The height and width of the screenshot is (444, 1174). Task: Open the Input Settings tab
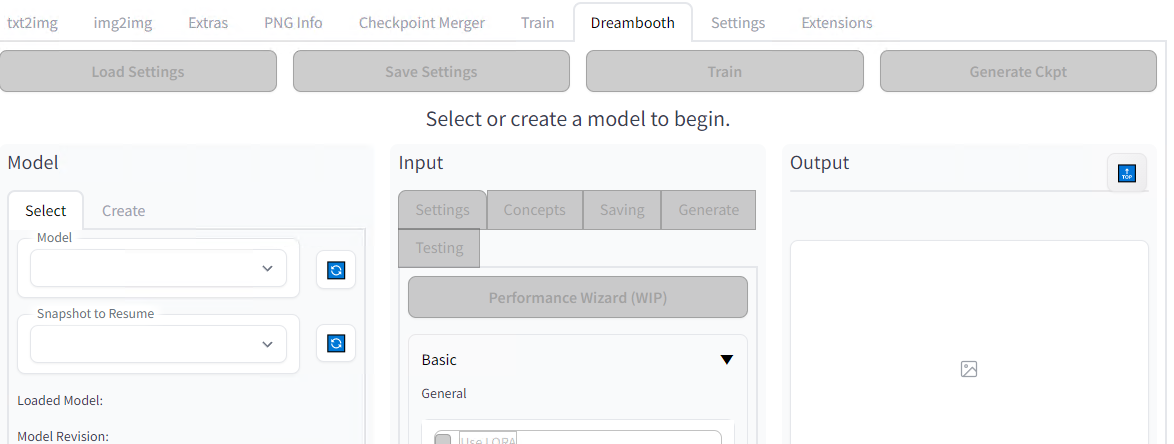tap(442, 210)
